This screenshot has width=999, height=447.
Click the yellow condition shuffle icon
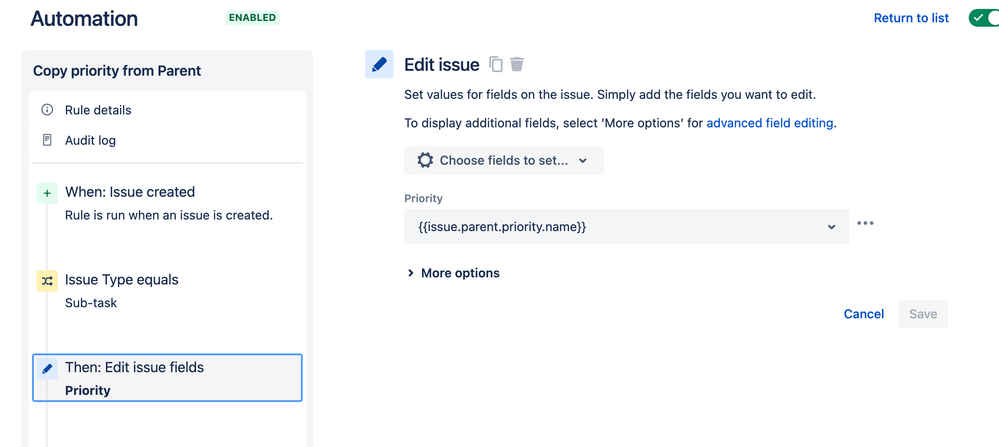click(47, 281)
